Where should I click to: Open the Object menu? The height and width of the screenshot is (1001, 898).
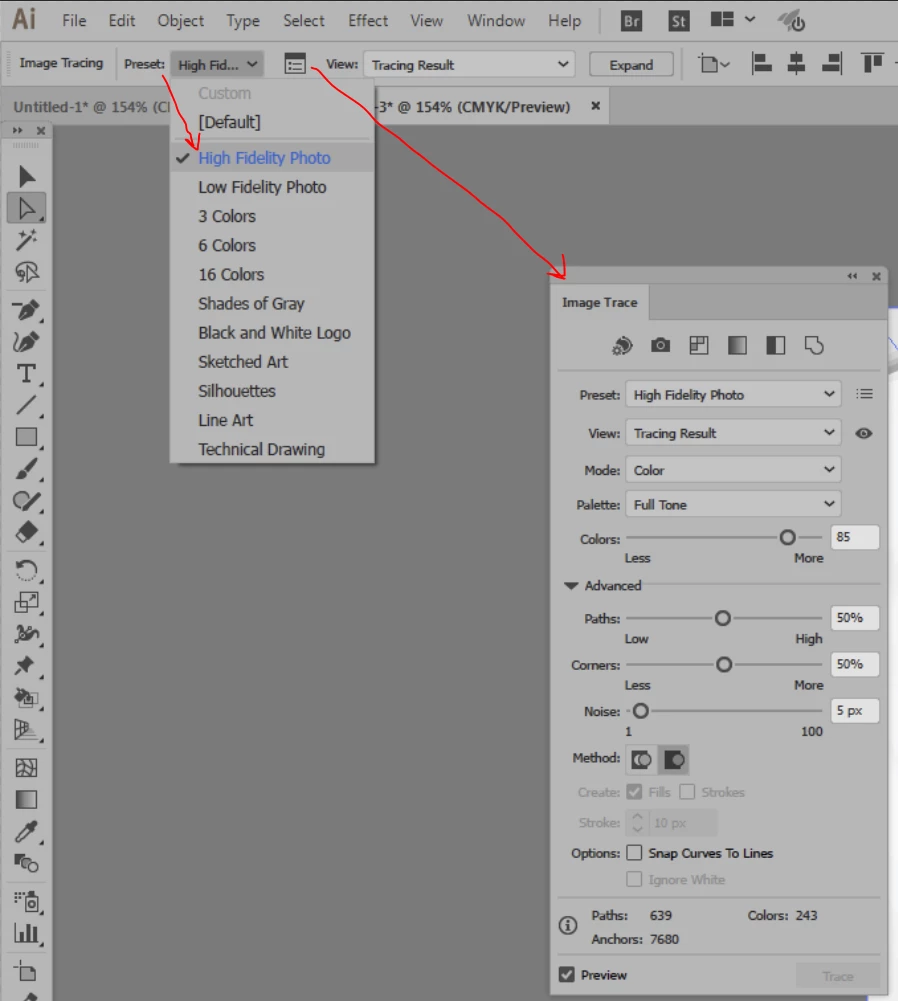coord(181,21)
